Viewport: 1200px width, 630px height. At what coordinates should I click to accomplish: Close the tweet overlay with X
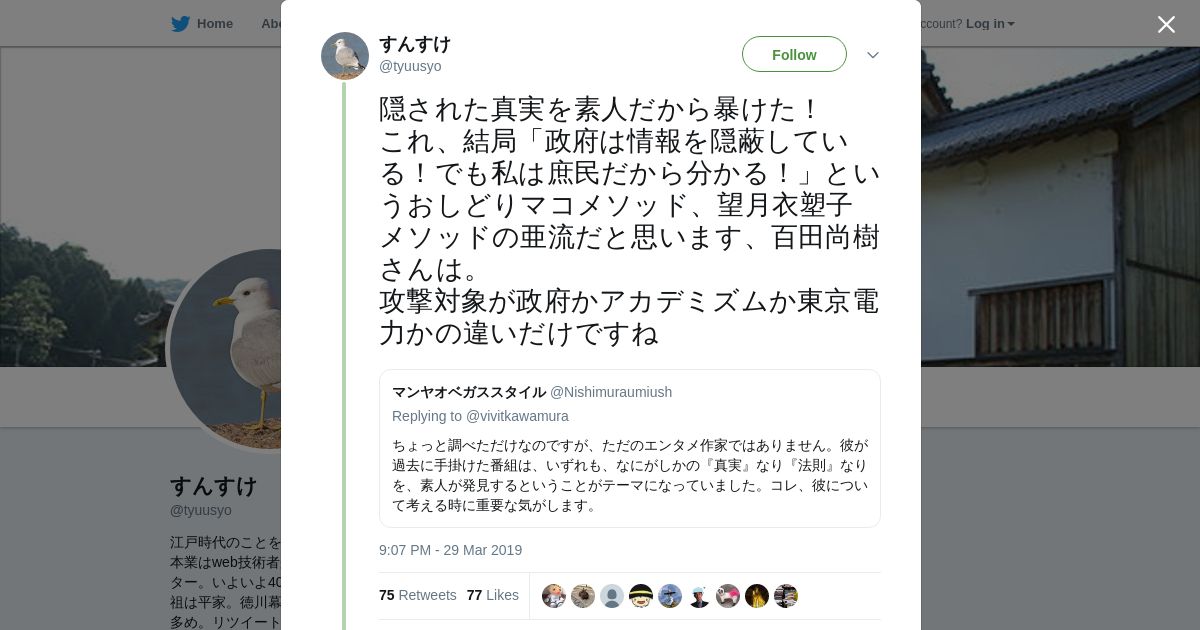tap(1166, 24)
